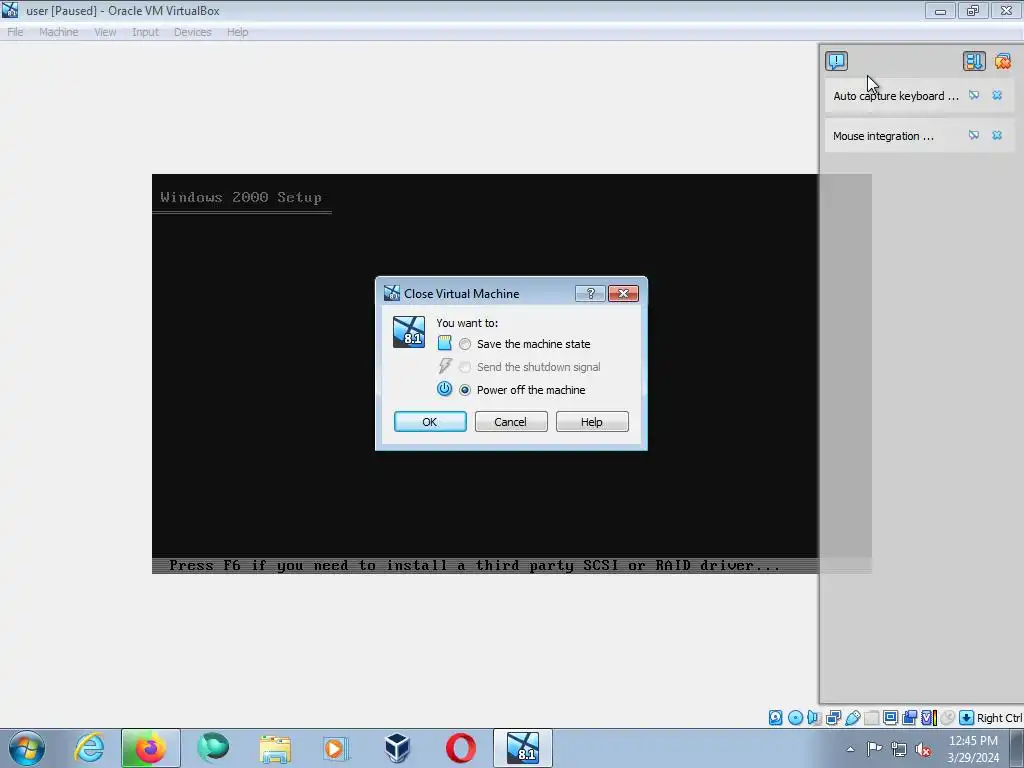The image size is (1024, 768).
Task: Dismiss the Auto capture keyboard notification
Action: coord(997,95)
